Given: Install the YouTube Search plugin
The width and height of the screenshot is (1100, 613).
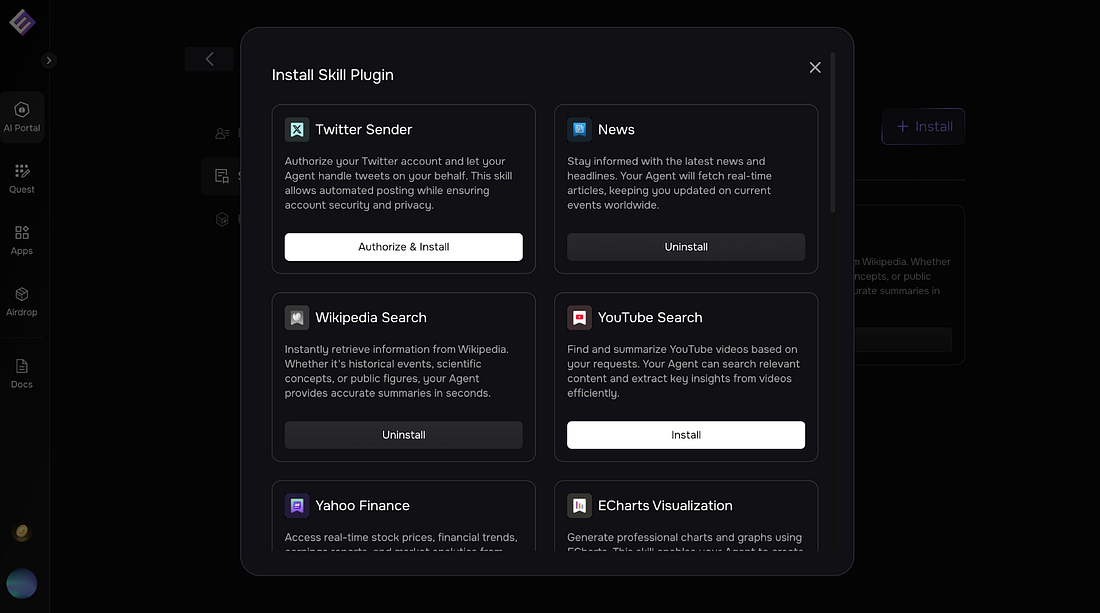Looking at the screenshot, I should [x=686, y=435].
